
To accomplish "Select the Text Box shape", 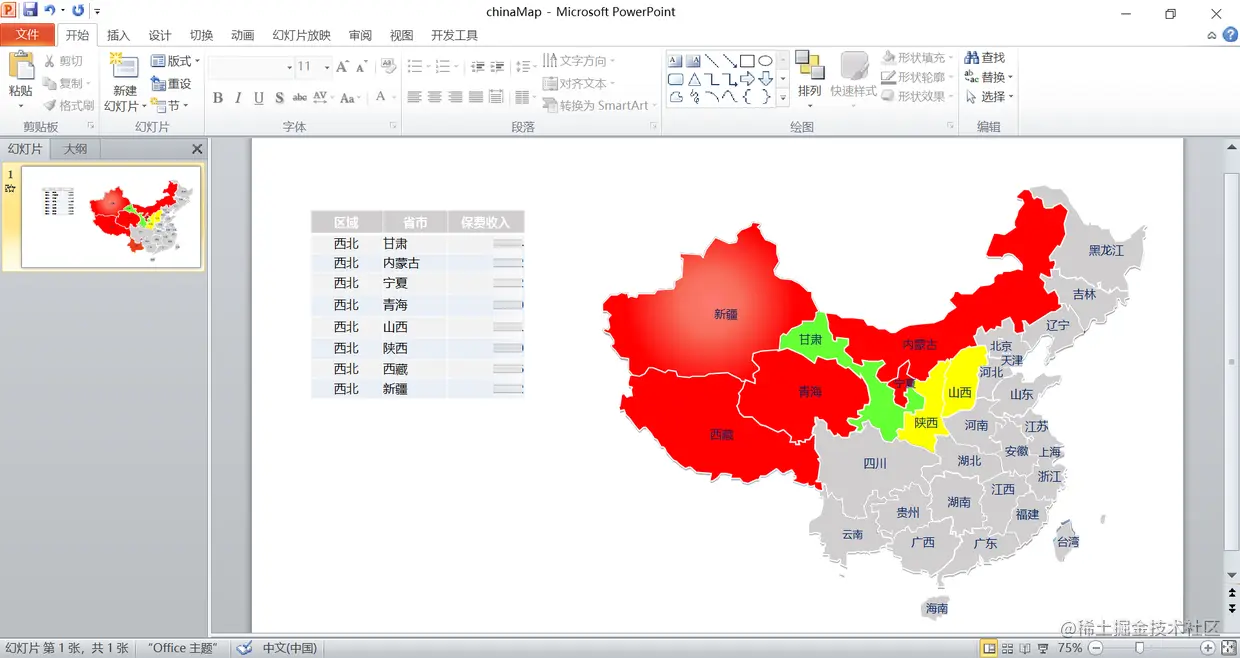I will tap(675, 61).
